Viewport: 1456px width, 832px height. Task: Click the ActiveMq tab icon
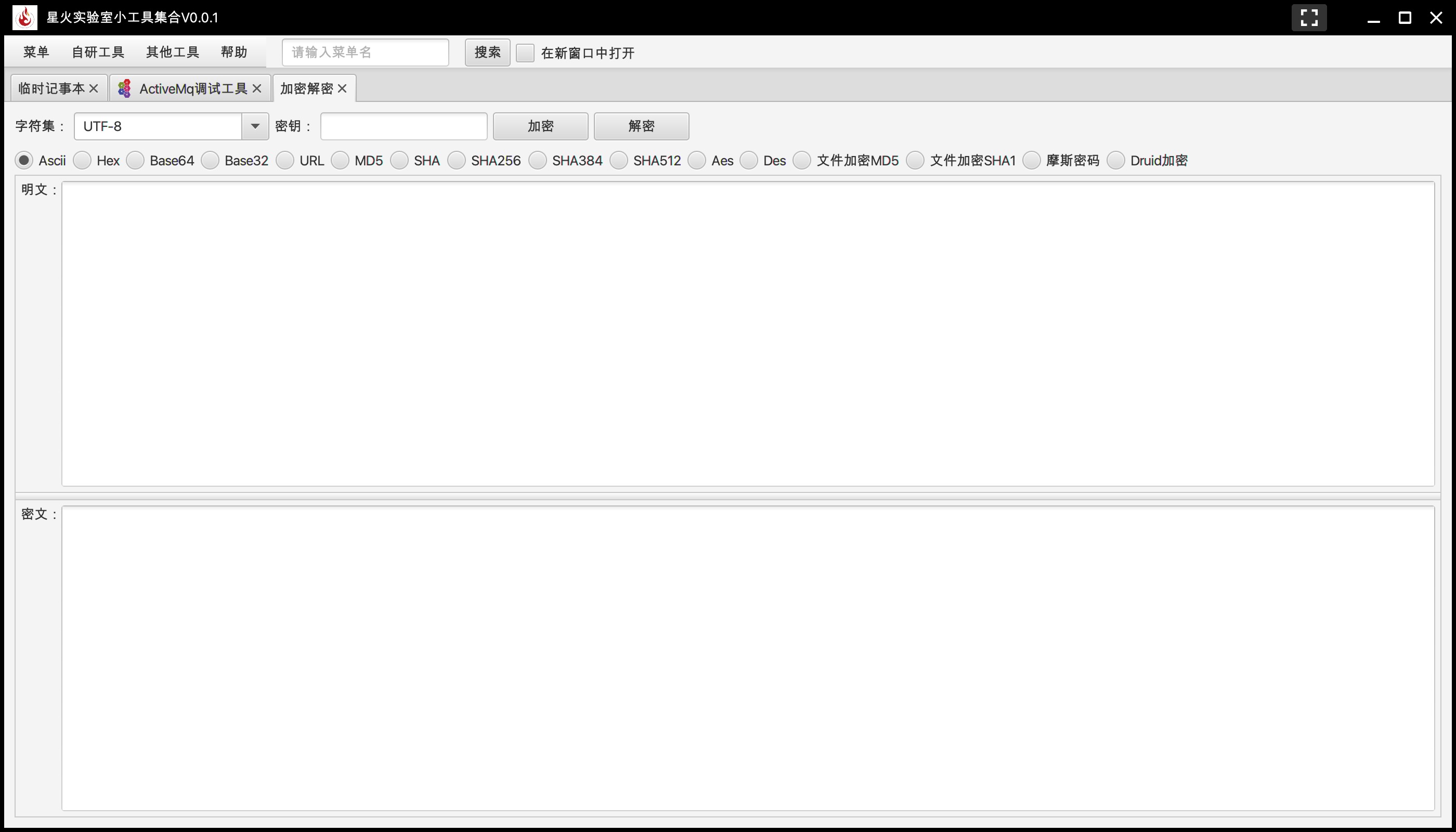(x=125, y=88)
